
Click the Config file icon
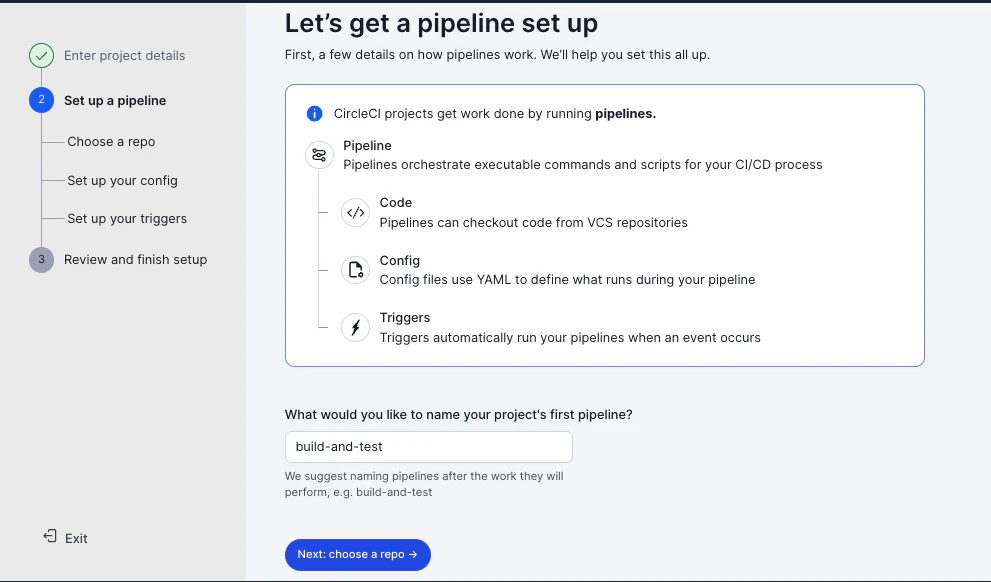355,270
